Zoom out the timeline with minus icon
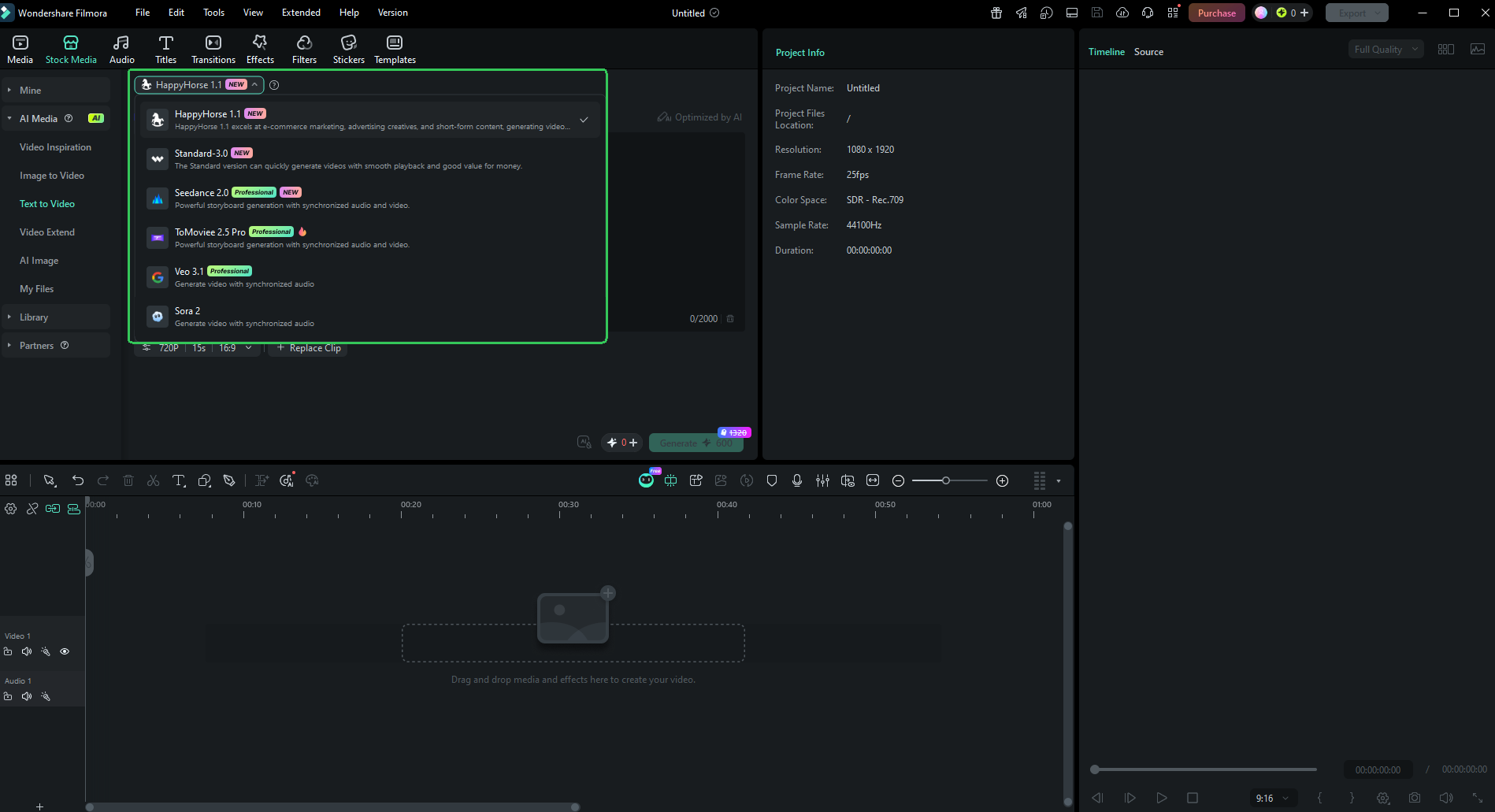This screenshot has height=812, width=1495. 898,480
